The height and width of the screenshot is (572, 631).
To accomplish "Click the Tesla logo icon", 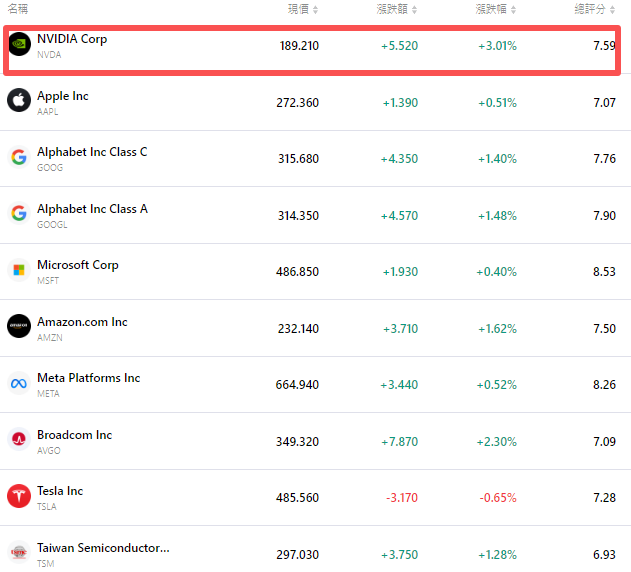I will (19, 496).
